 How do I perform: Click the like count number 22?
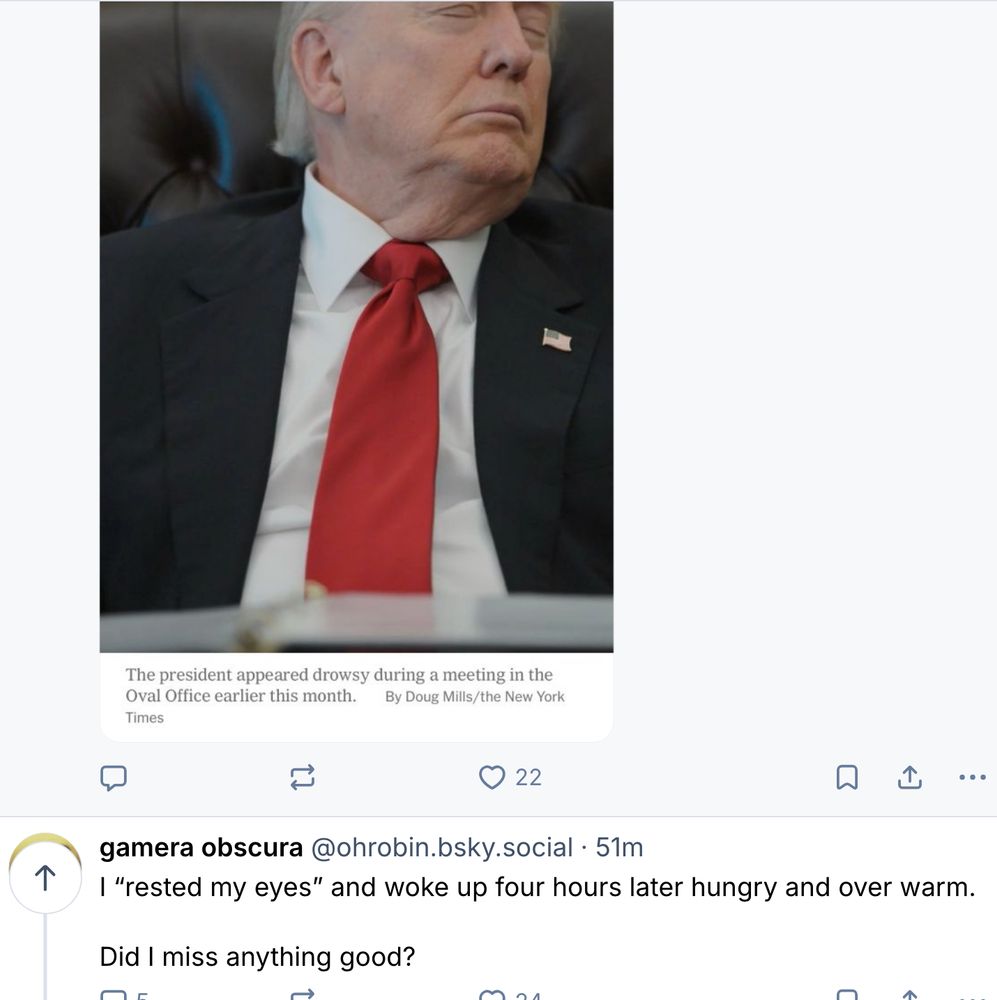coord(528,777)
